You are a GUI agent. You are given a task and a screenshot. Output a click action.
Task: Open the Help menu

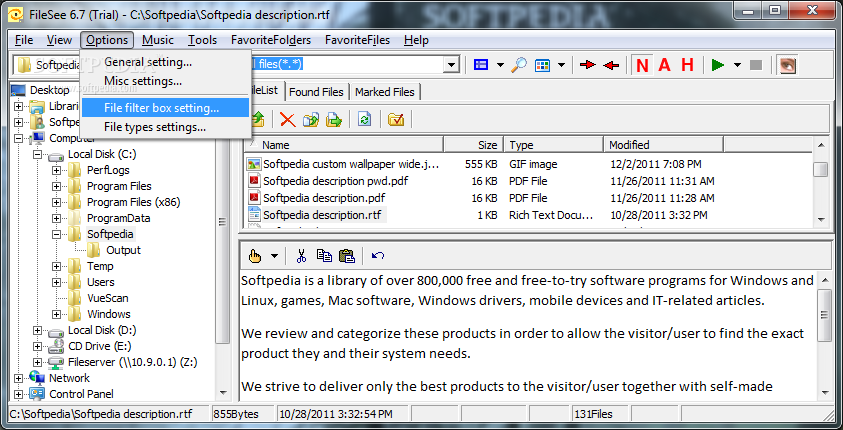pos(416,40)
